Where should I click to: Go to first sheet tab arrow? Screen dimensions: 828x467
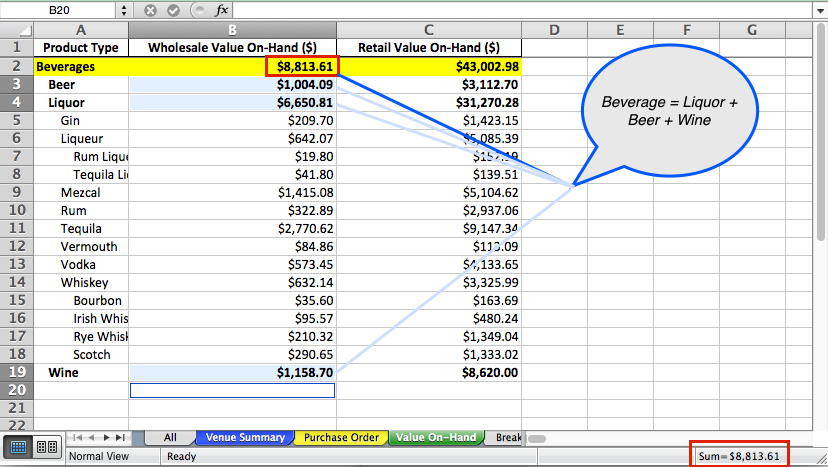click(x=78, y=437)
